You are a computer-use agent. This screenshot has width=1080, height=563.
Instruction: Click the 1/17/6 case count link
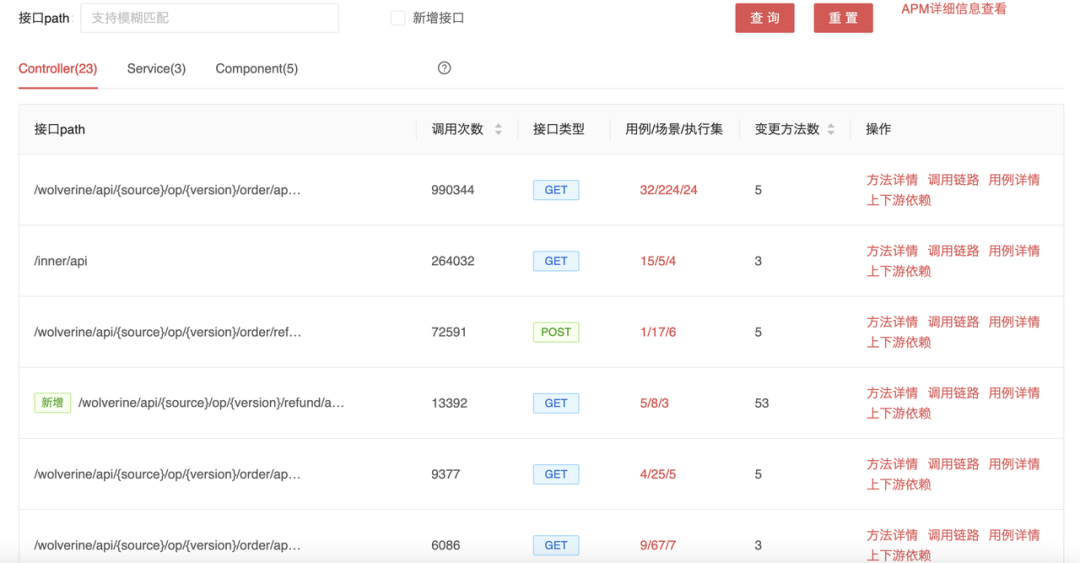[x=658, y=332]
